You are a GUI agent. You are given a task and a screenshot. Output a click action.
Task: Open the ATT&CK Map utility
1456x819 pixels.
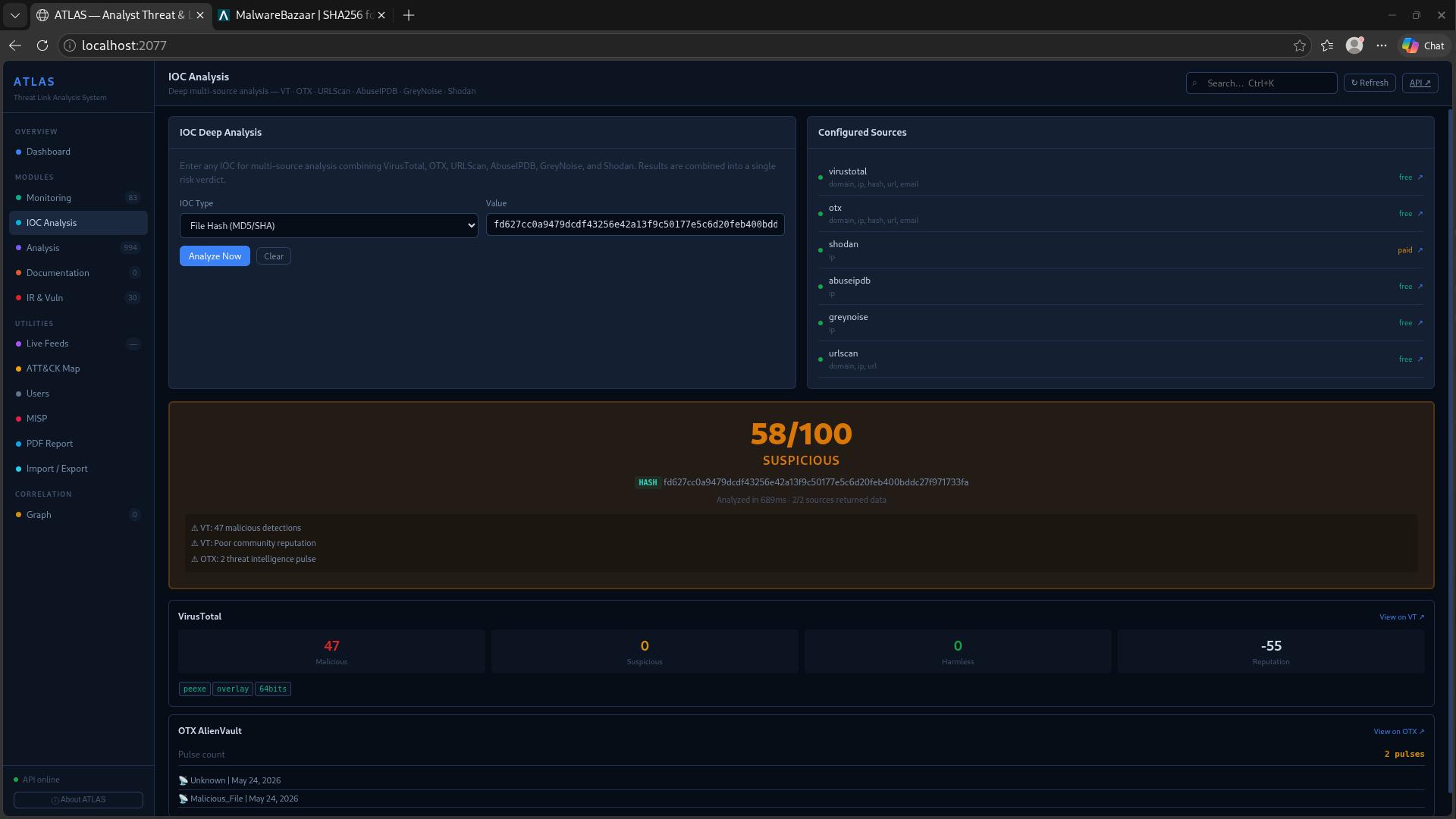point(78,369)
